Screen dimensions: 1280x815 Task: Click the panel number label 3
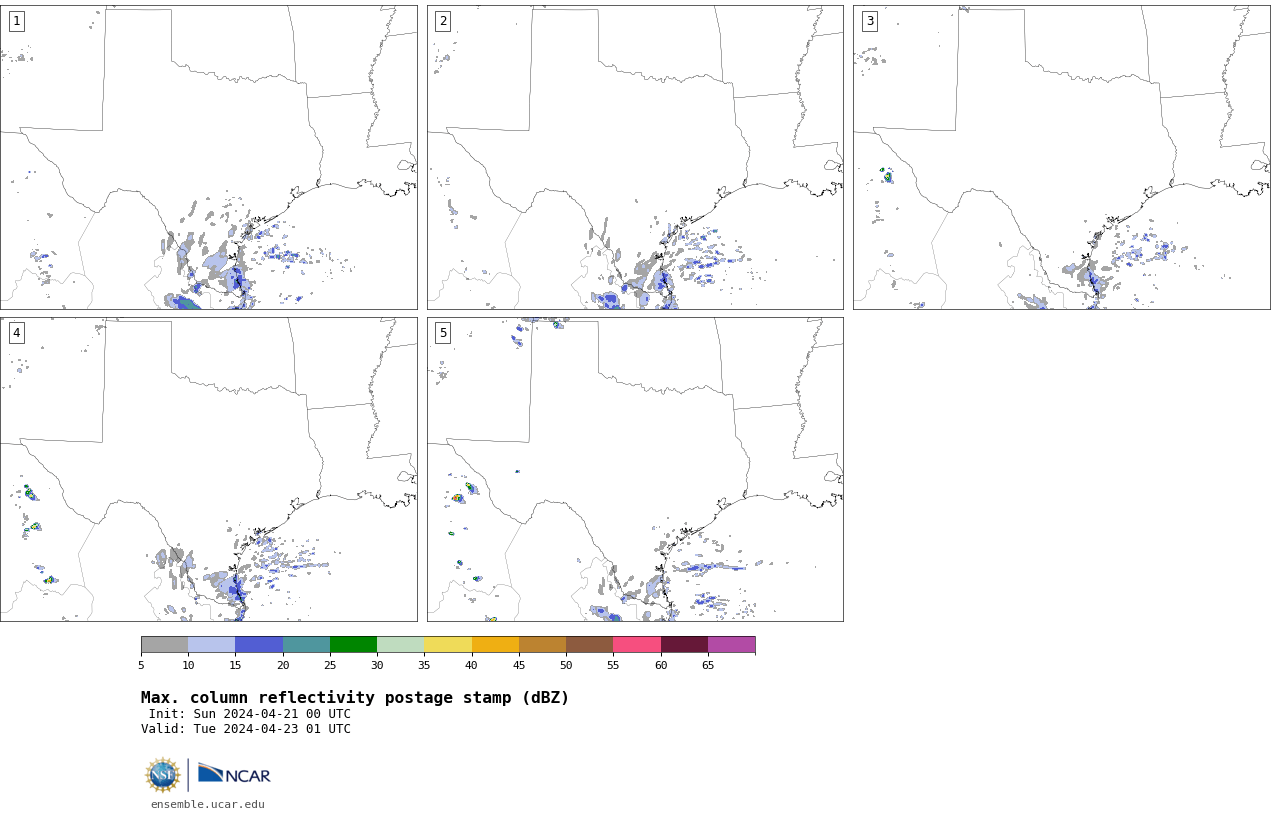pyautogui.click(x=869, y=21)
